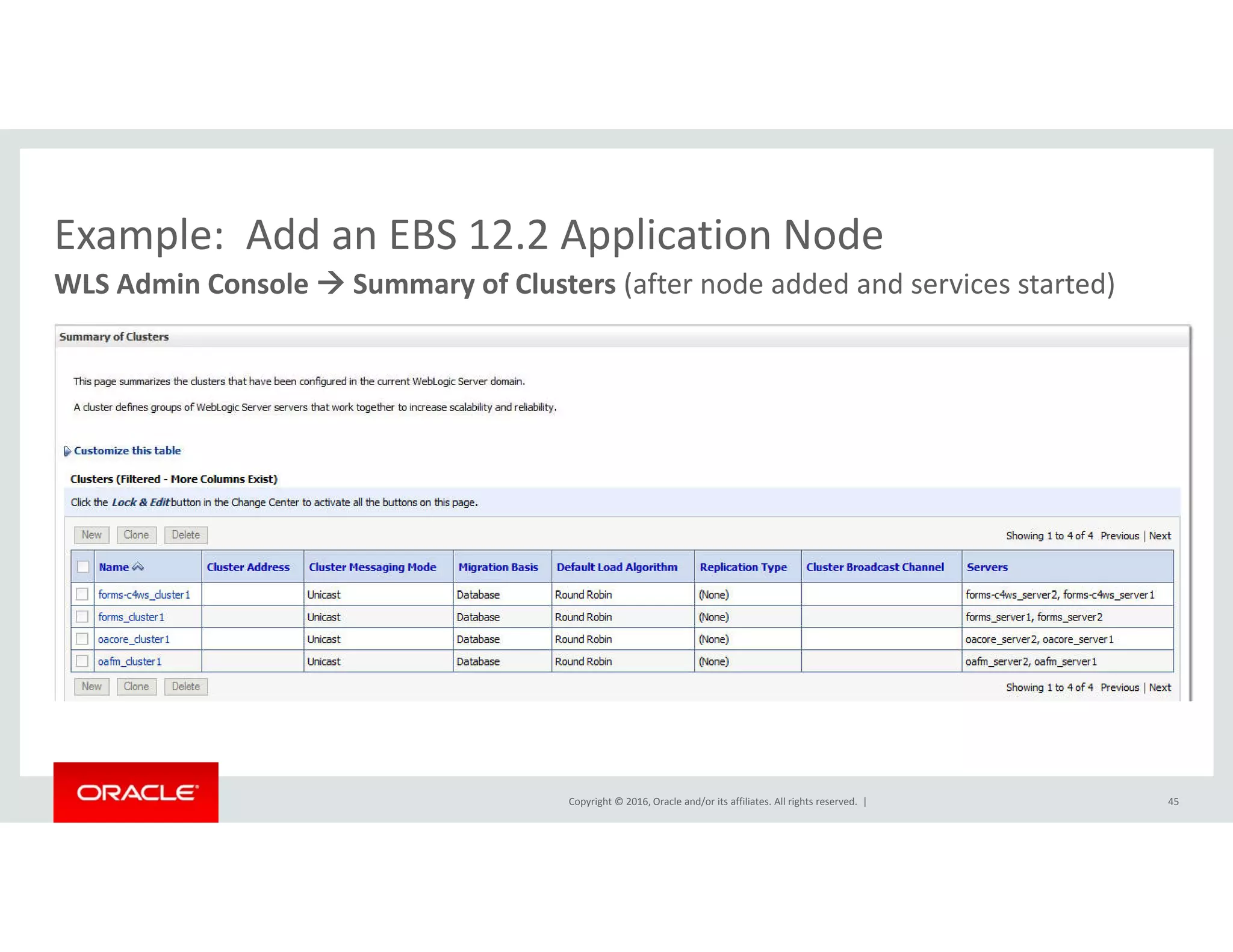Sort by Default Load Algorithm header
The width and height of the screenshot is (1233, 952).
pos(616,567)
